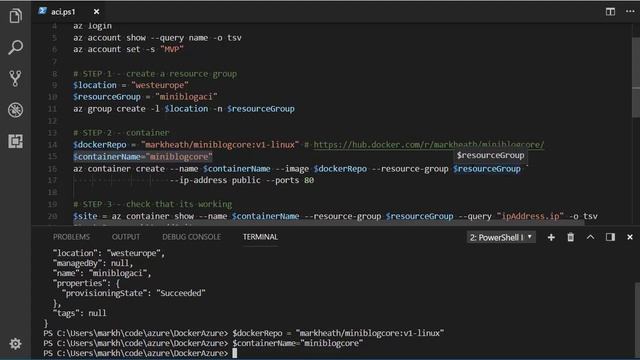Click the $resourceGroup hover tooltip
Screen dimensions: 640x360
coord(491,155)
